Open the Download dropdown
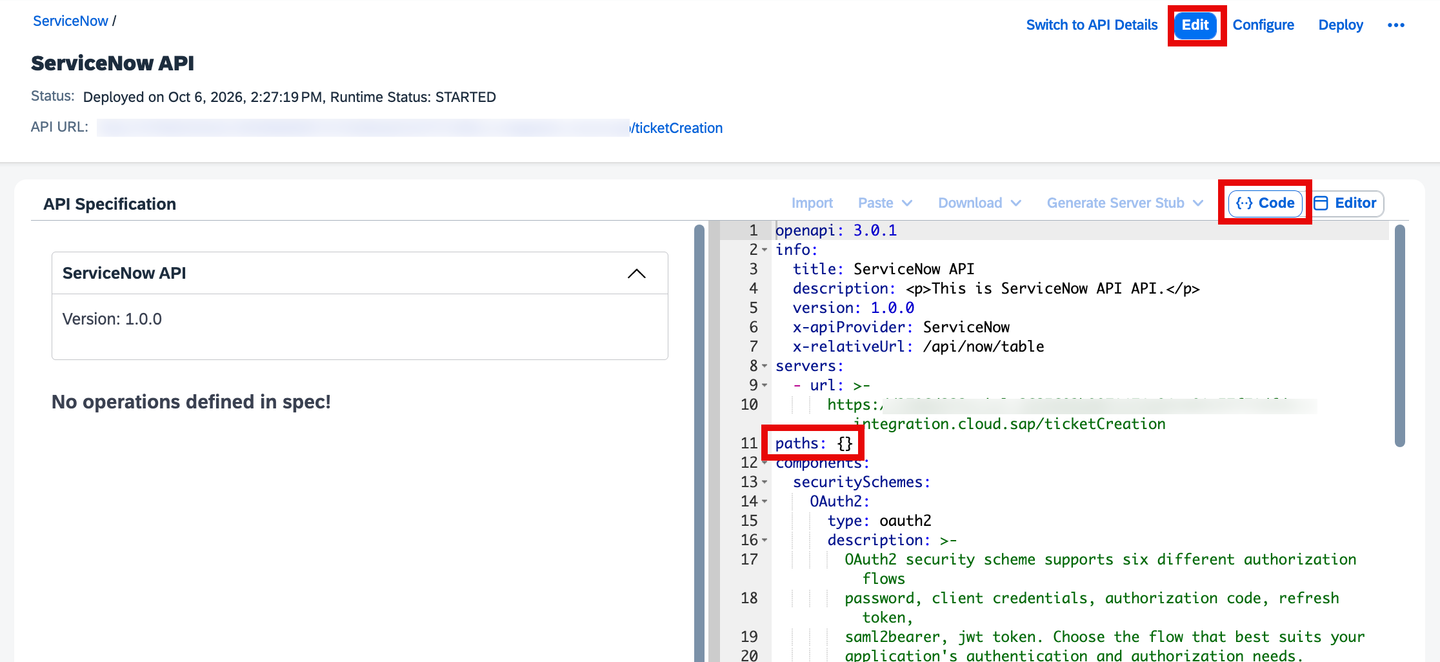Viewport: 1440px width, 662px height. [979, 203]
